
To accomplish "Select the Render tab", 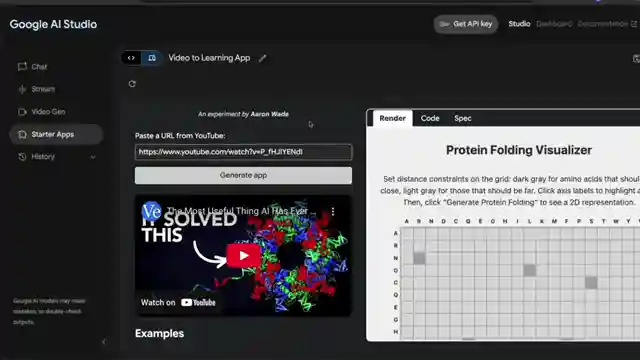I will point(392,118).
